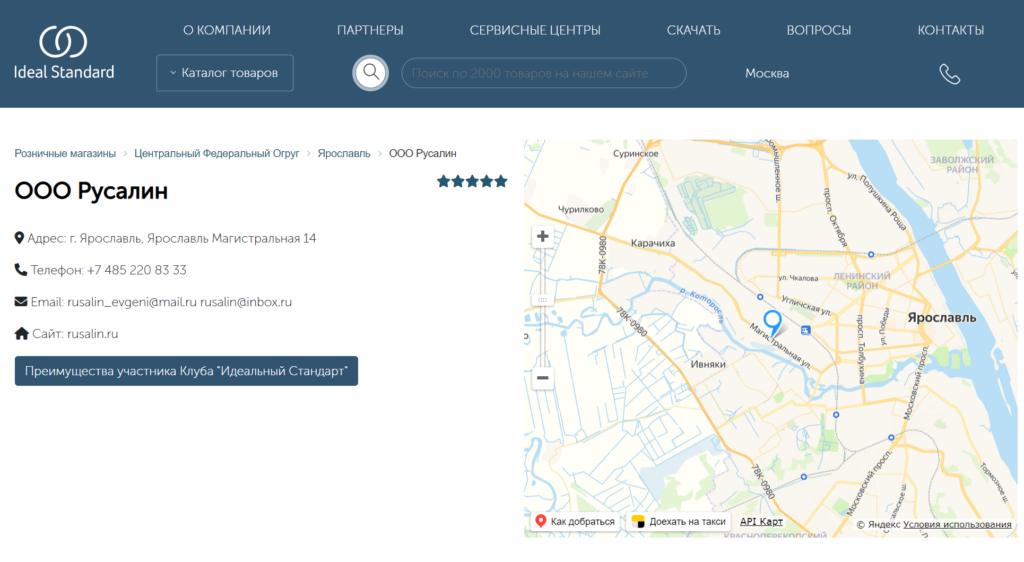The height and width of the screenshot is (562, 1024).
Task: Open the ВОПРОСЫ menu item
Action: [x=819, y=30]
